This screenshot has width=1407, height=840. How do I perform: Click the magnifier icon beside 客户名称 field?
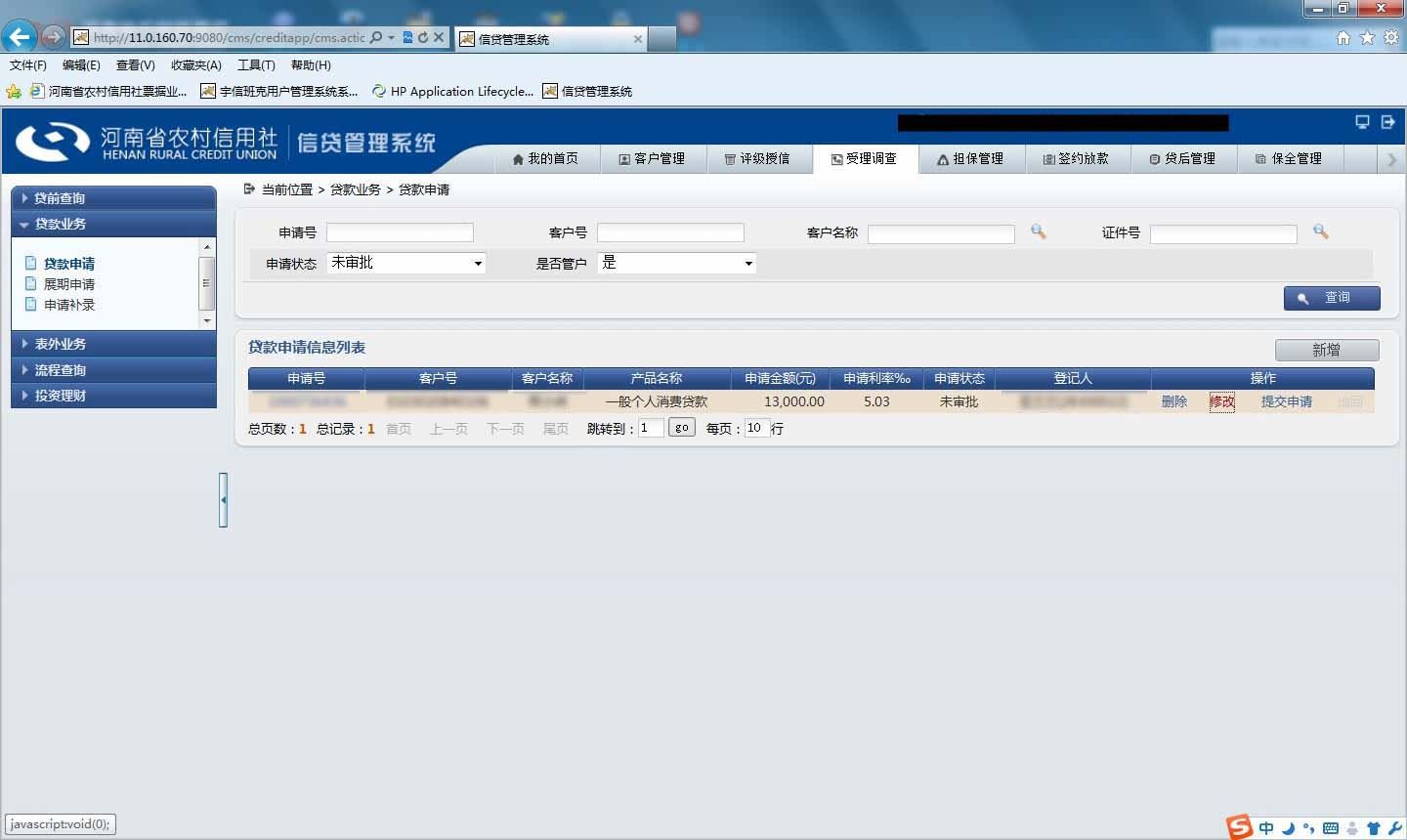[x=1038, y=231]
